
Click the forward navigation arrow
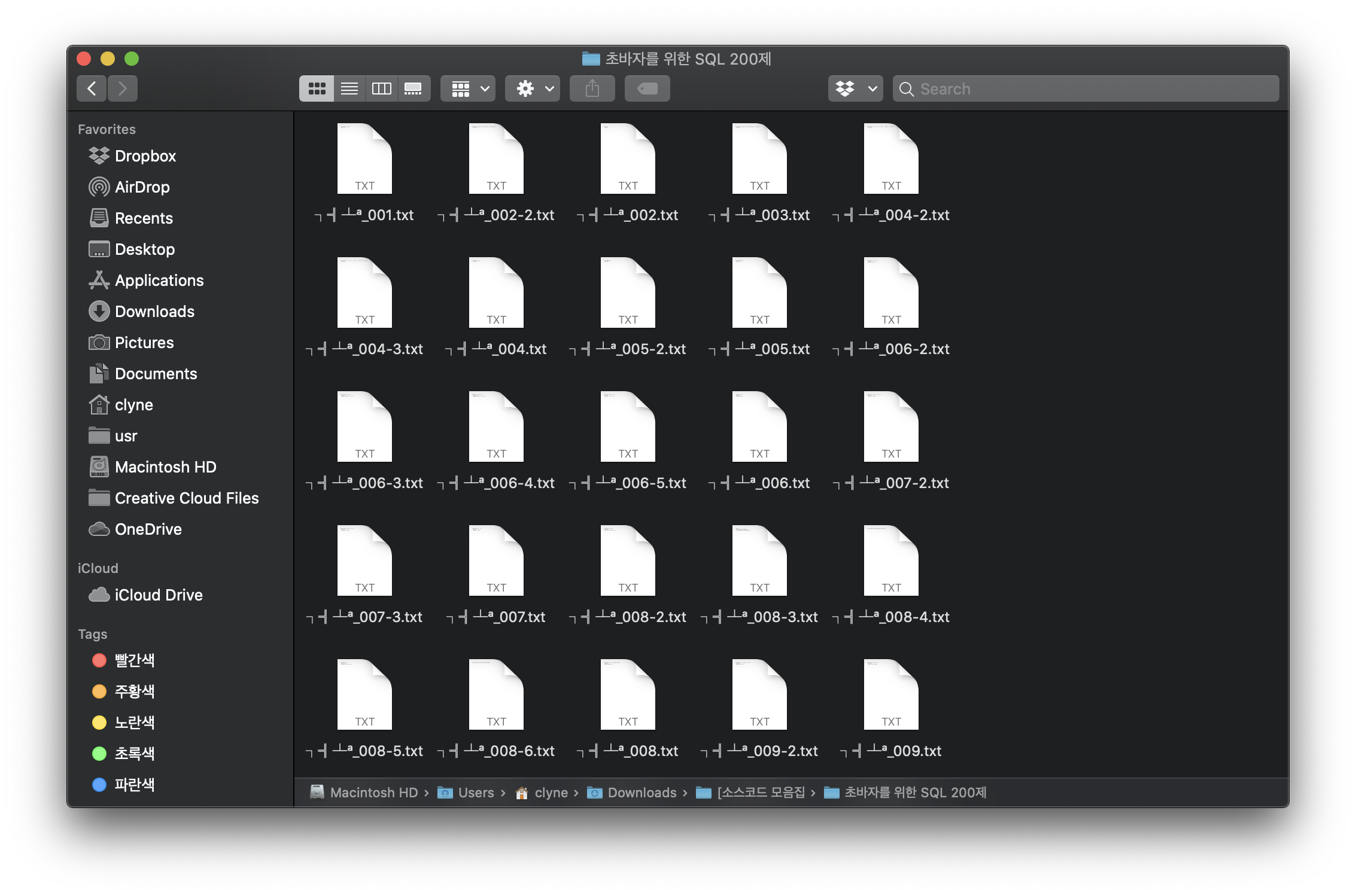(x=123, y=89)
